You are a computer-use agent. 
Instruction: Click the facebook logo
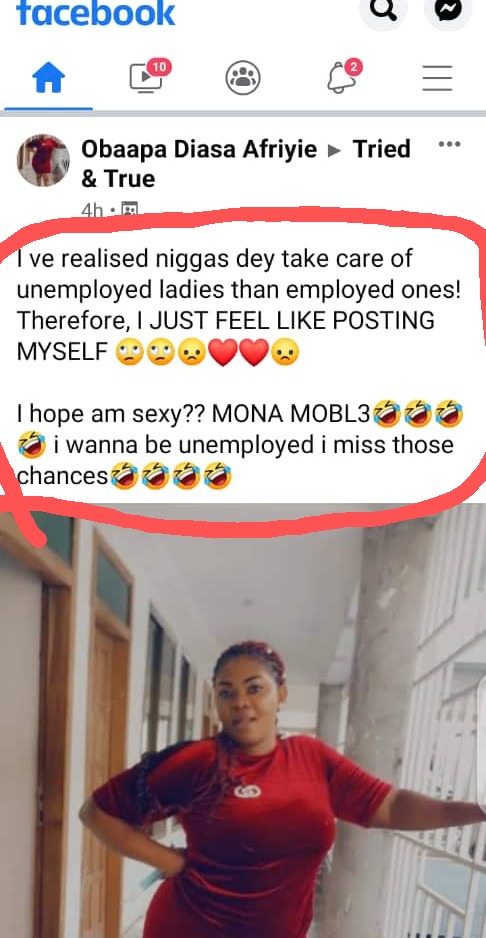pos(96,13)
